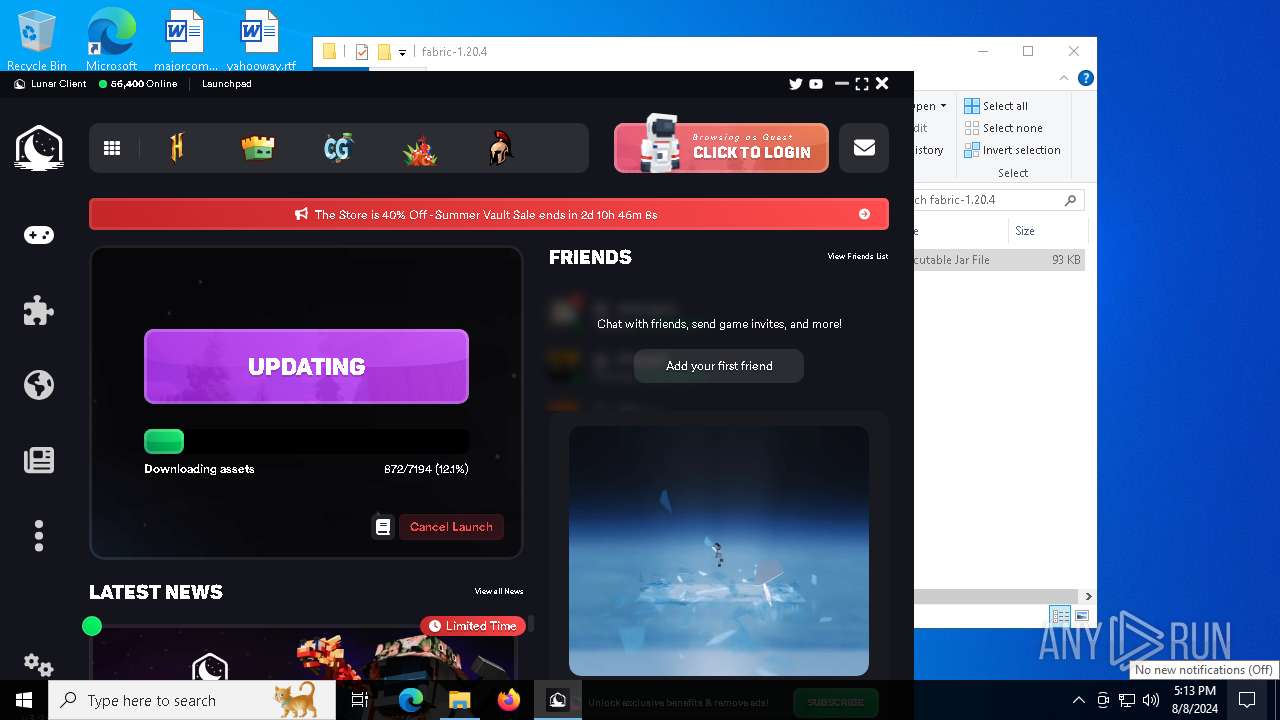
Task: Open View all News link
Action: pyautogui.click(x=499, y=592)
